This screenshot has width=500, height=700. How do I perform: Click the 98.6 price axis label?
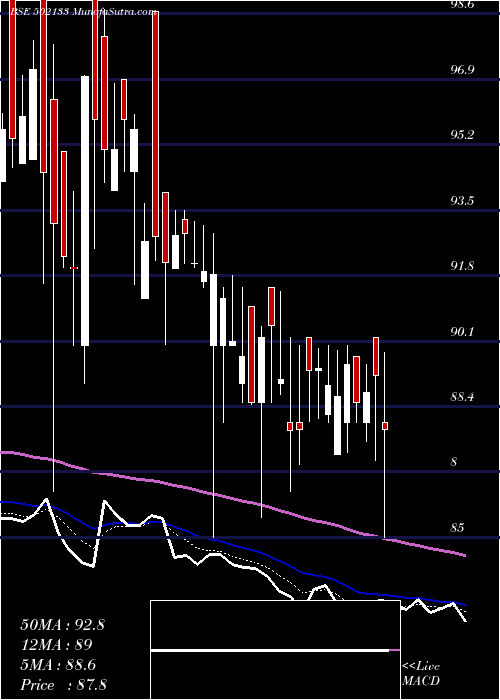(463, 4)
